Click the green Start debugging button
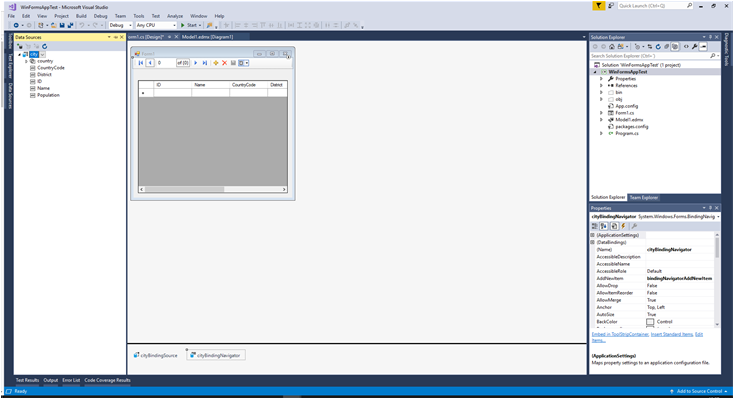Image resolution: width=734 pixels, height=399 pixels. coord(190,25)
